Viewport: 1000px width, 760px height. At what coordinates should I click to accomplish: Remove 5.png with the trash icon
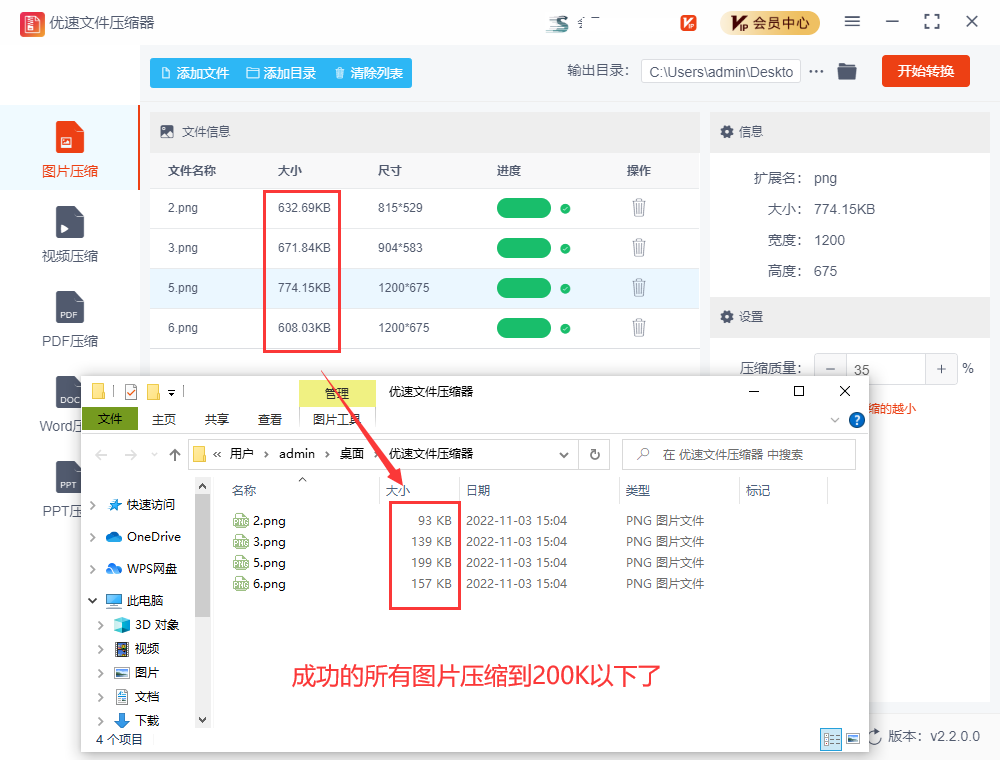tap(638, 288)
